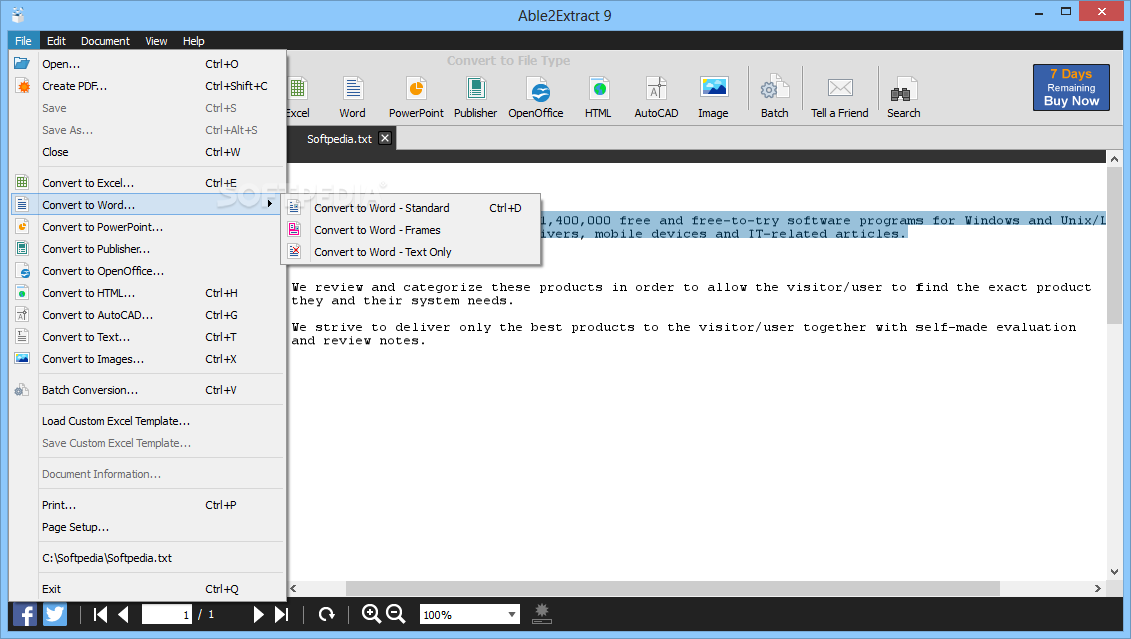Screen dimensions: 1131x639
Task: Click the zoom in magnifier
Action: click(x=371, y=614)
